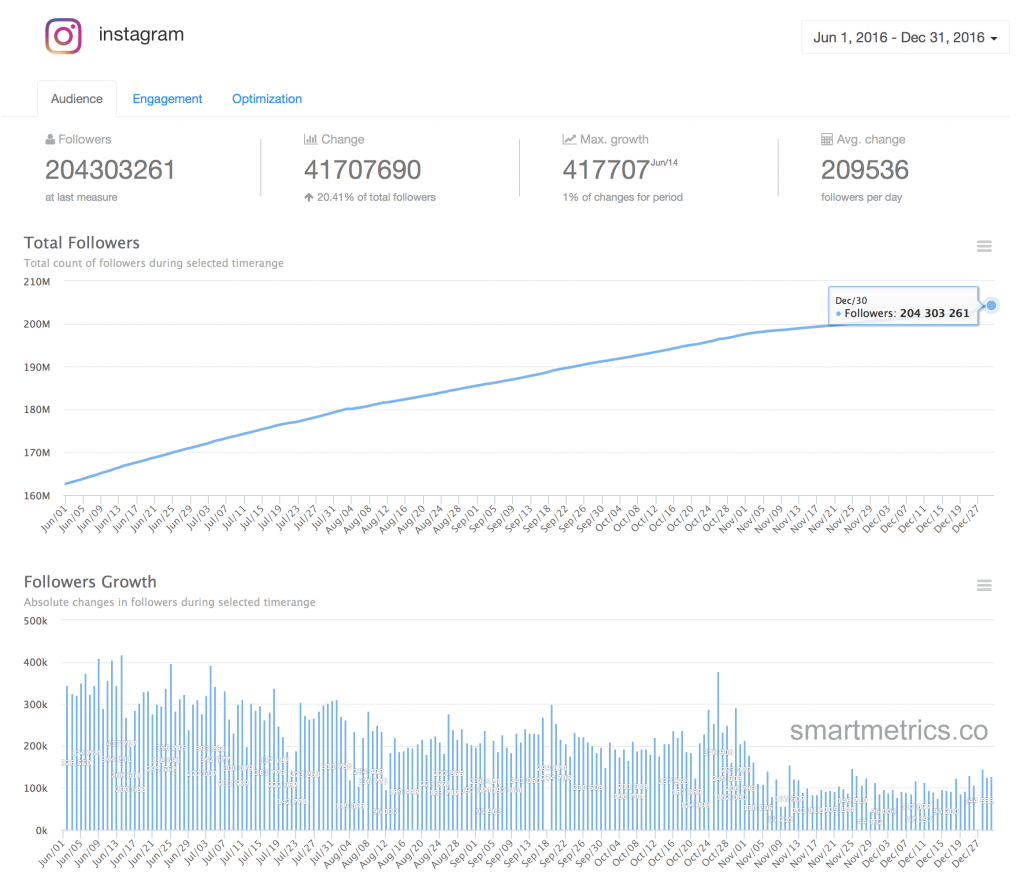Screen dimensions: 1024x879
Task: Click the 204303261 followers count
Action: (110, 170)
